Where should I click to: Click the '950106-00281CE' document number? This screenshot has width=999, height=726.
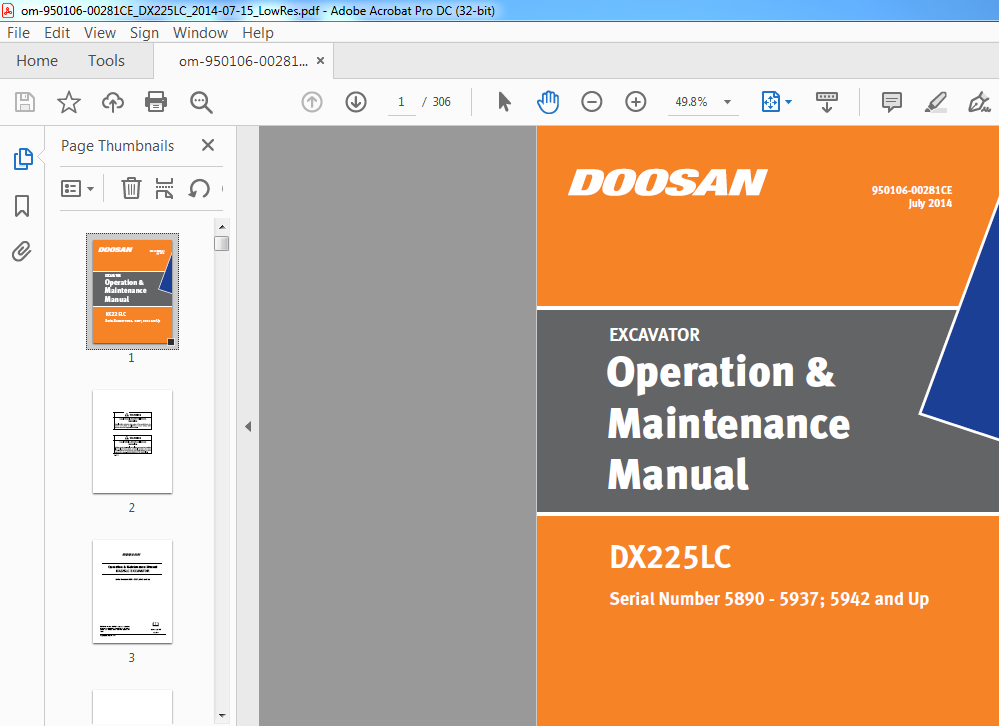(912, 190)
